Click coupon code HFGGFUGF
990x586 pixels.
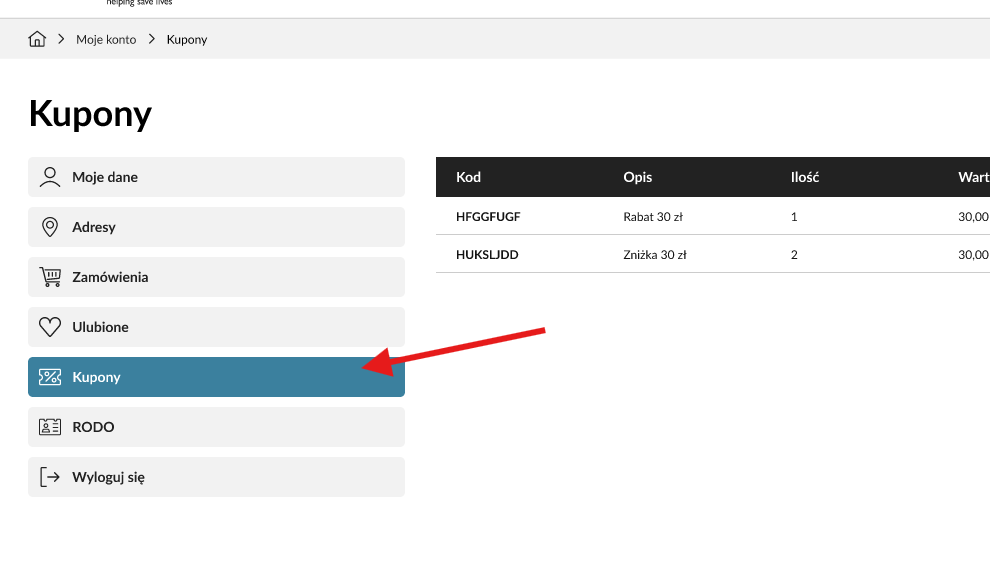point(488,217)
